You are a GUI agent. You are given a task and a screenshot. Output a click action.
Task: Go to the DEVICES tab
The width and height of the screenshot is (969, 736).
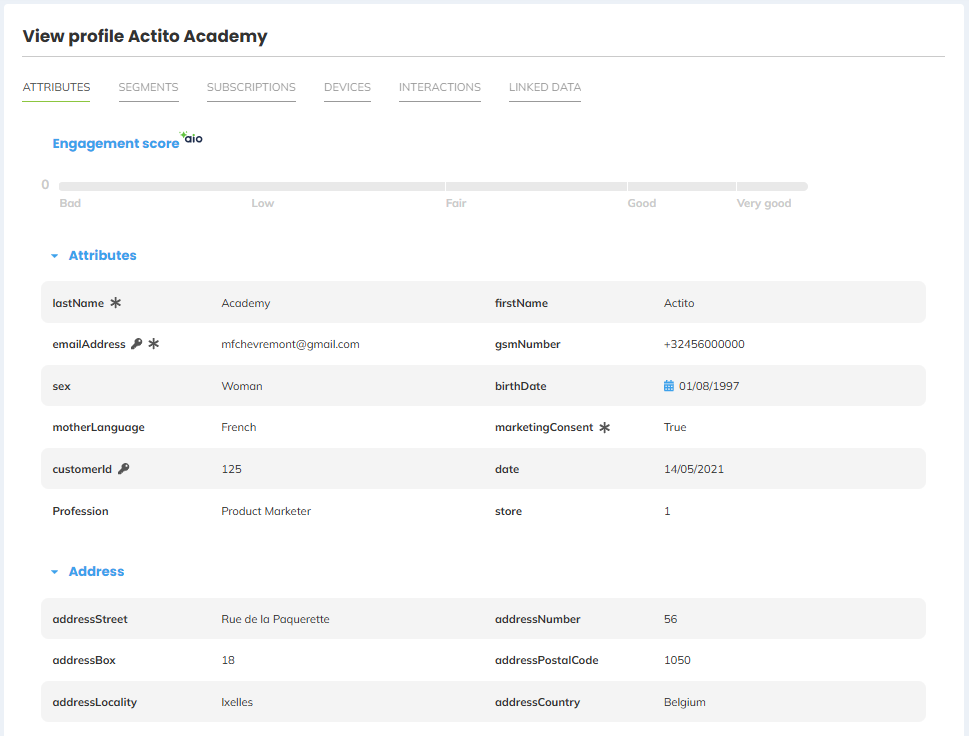coord(347,87)
